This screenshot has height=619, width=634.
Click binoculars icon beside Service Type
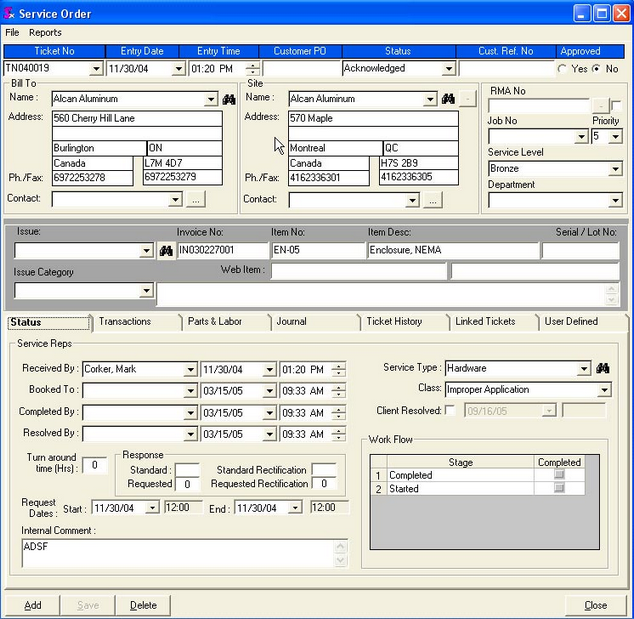pos(603,369)
